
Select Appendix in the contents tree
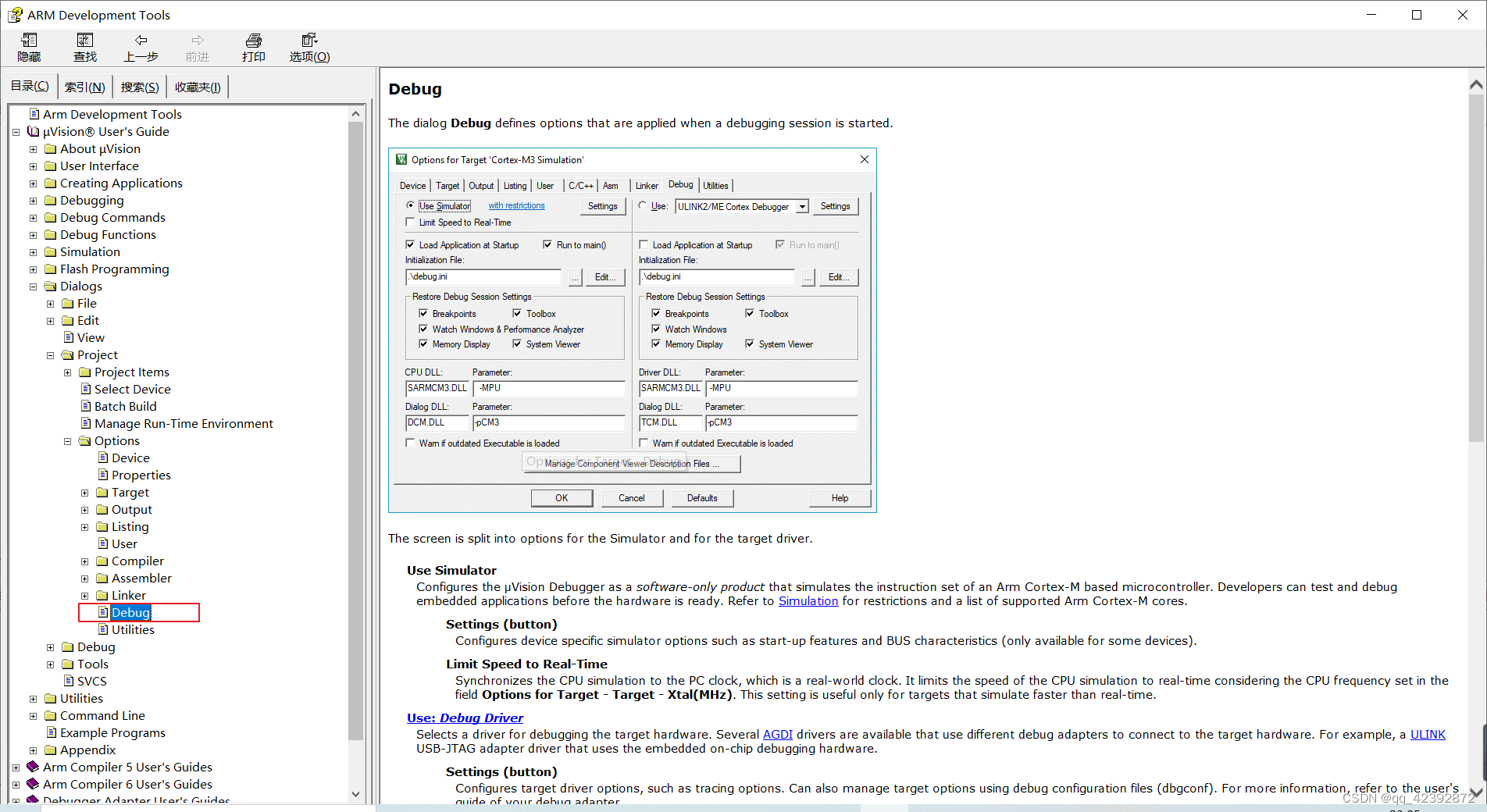pyautogui.click(x=87, y=750)
